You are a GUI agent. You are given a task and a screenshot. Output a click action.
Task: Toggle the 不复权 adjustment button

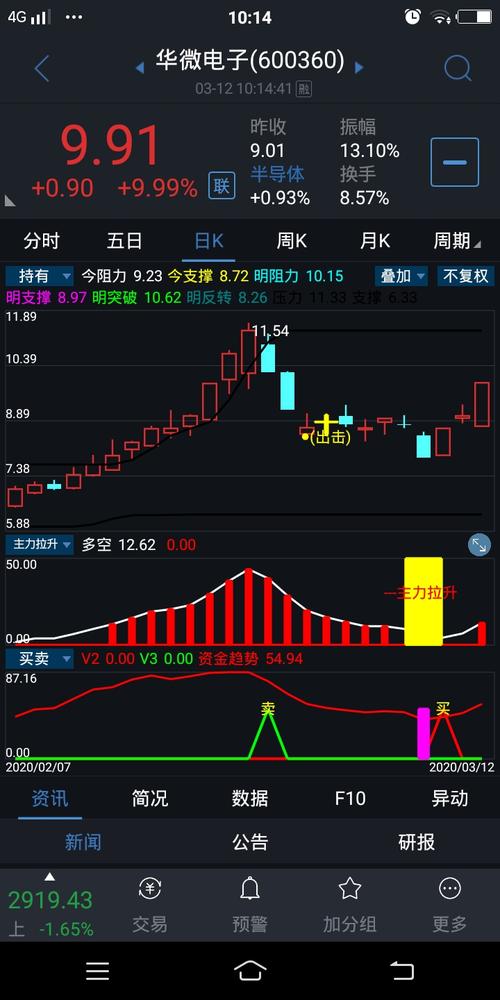pyautogui.click(x=466, y=276)
